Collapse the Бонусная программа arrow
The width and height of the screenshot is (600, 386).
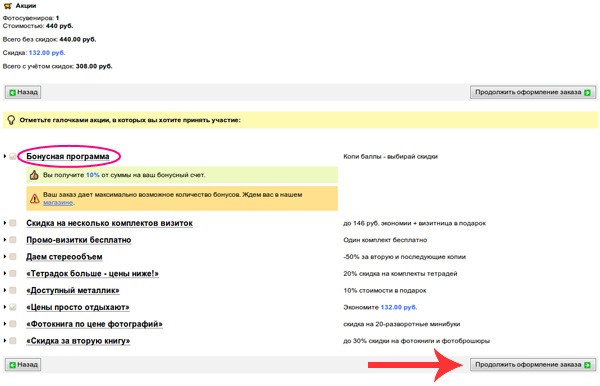pyautogui.click(x=5, y=156)
